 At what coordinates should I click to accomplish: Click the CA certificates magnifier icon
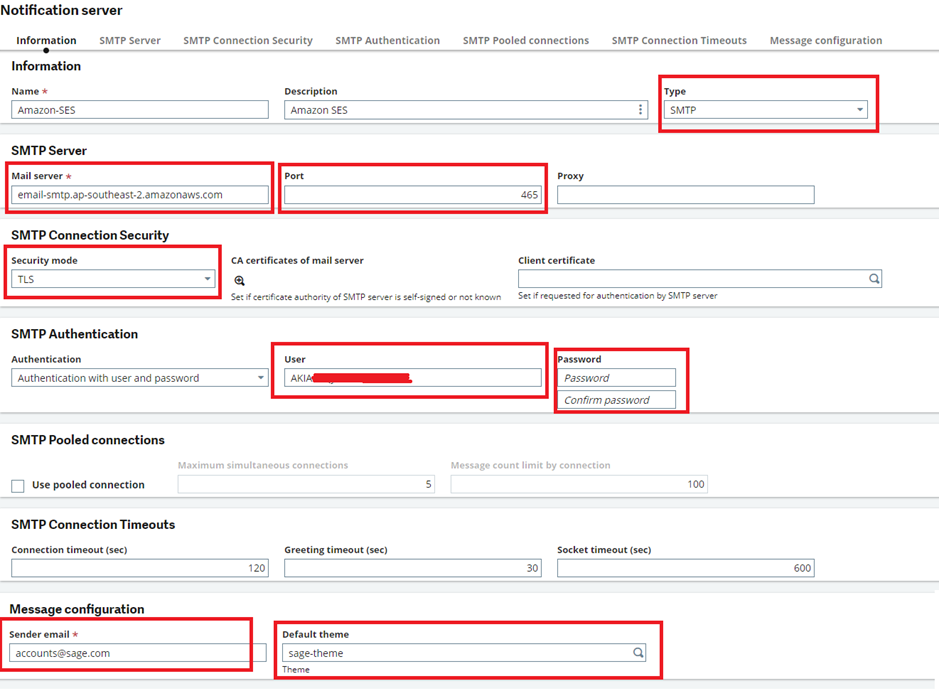239,281
